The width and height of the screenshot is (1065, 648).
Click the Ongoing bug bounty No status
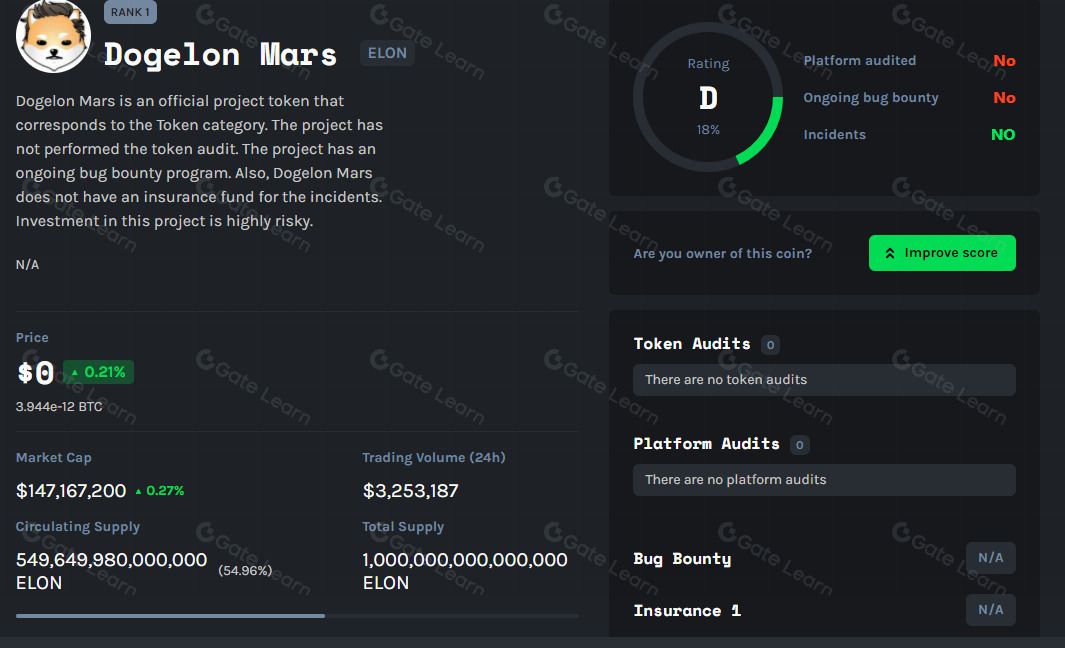tap(1004, 98)
